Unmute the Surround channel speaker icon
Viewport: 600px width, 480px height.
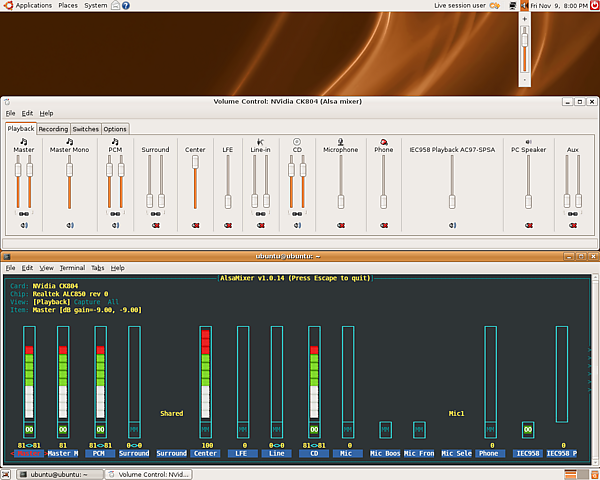[x=155, y=225]
